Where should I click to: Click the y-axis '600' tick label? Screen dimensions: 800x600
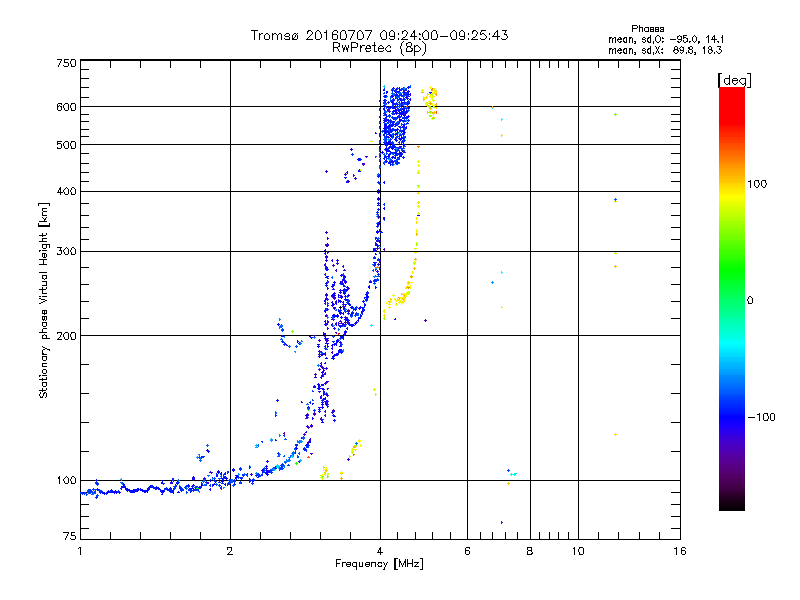[66, 107]
